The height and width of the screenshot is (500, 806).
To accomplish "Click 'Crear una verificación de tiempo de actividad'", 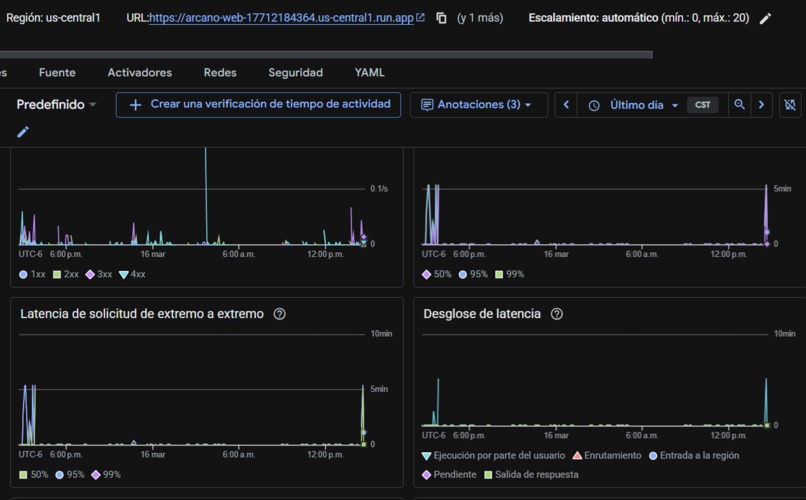I will point(258,105).
